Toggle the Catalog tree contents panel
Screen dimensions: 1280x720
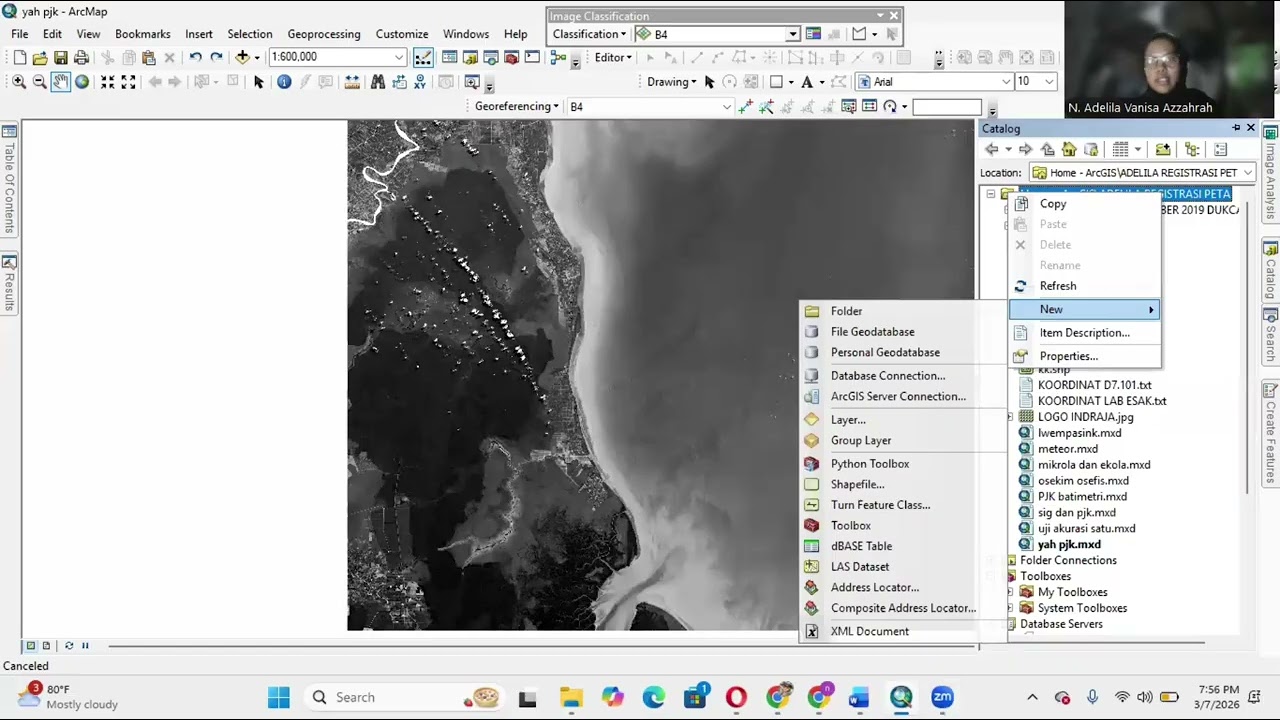(1192, 150)
